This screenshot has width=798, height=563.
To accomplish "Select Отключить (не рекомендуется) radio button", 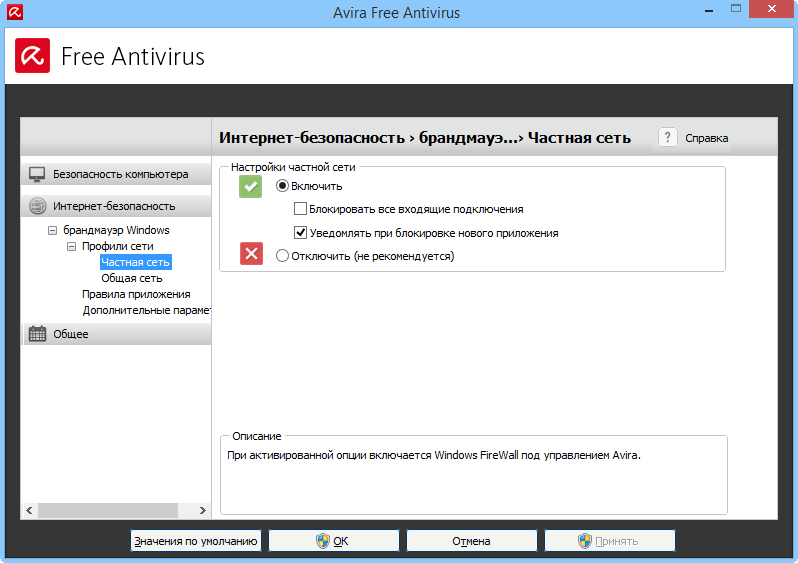I will (282, 256).
